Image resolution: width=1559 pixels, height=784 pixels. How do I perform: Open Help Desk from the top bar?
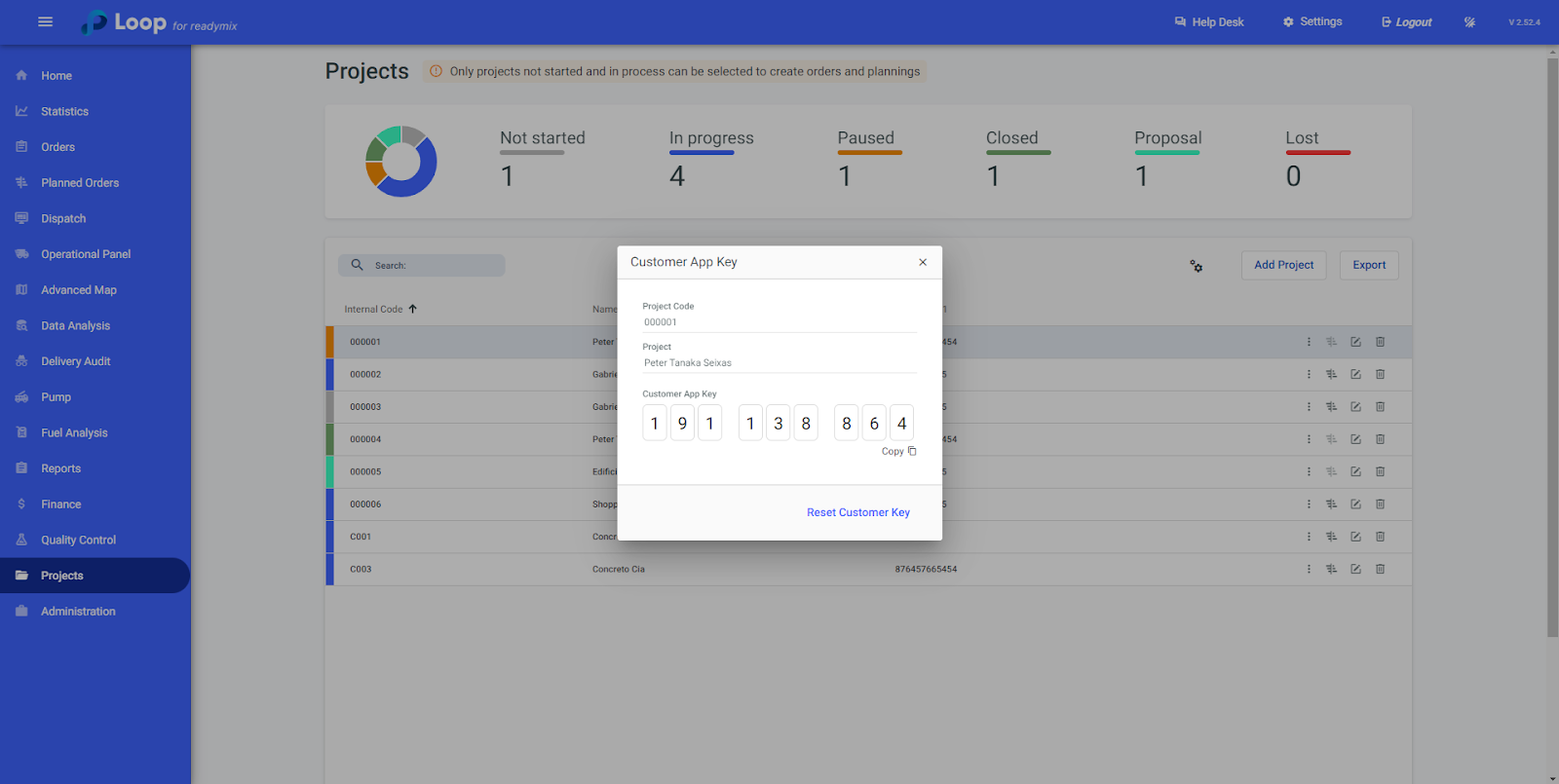click(x=1209, y=22)
